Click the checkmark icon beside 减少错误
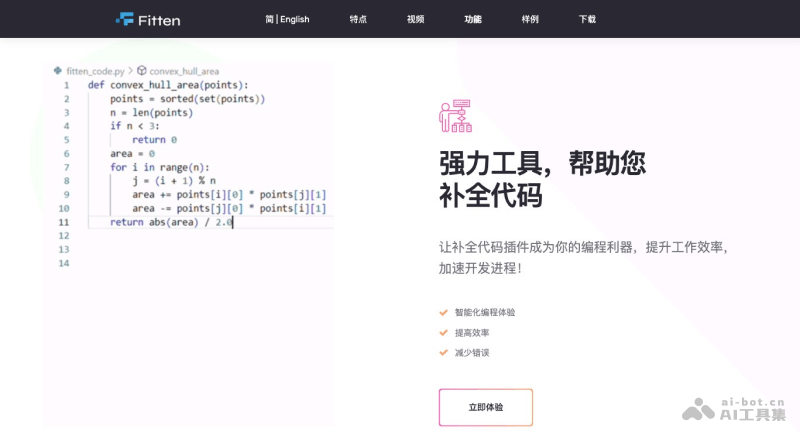Viewport: 800px width, 439px height. [443, 352]
